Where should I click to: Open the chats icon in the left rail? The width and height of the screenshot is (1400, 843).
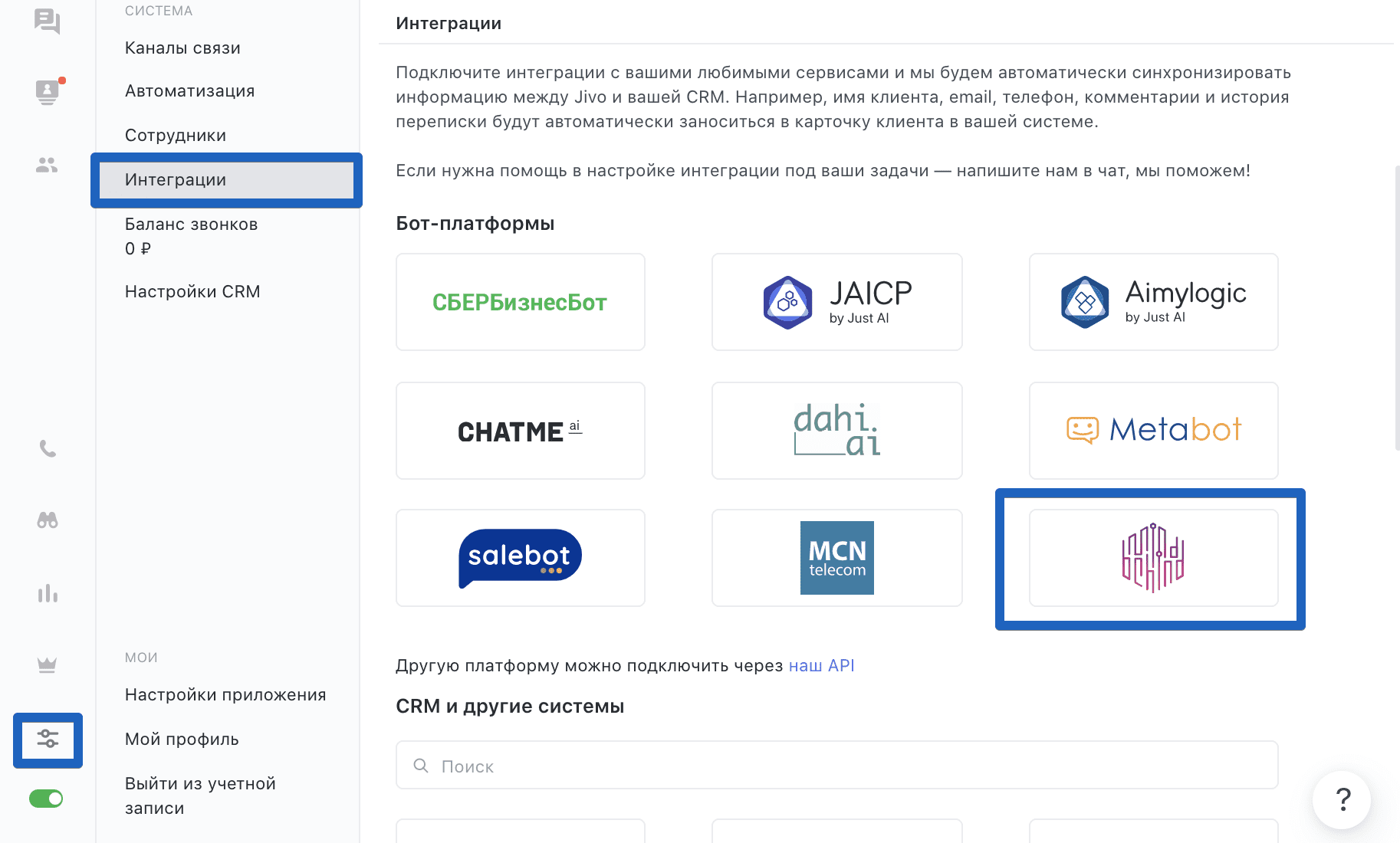47,21
